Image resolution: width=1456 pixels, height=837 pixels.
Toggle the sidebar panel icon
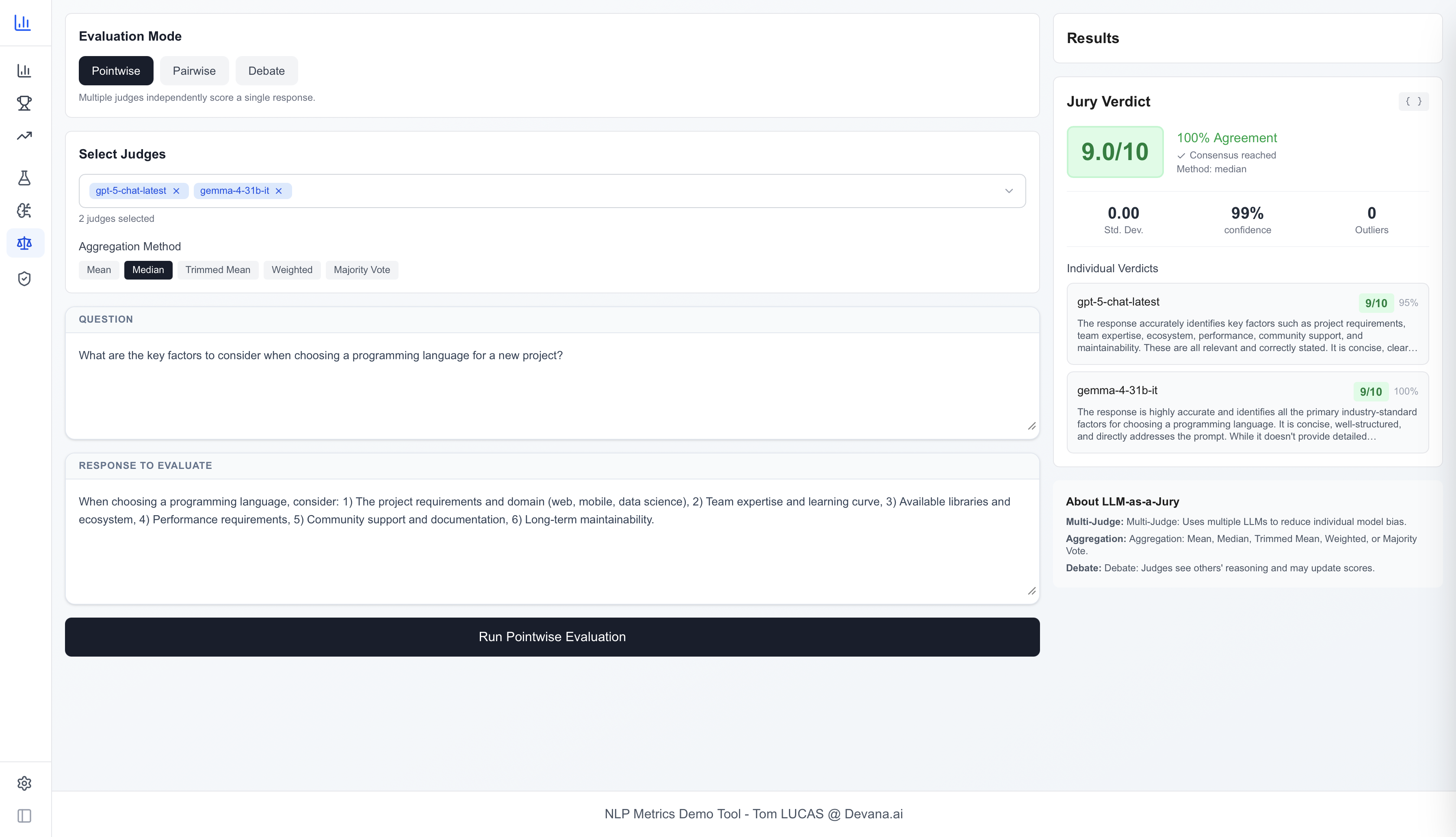pos(24,816)
